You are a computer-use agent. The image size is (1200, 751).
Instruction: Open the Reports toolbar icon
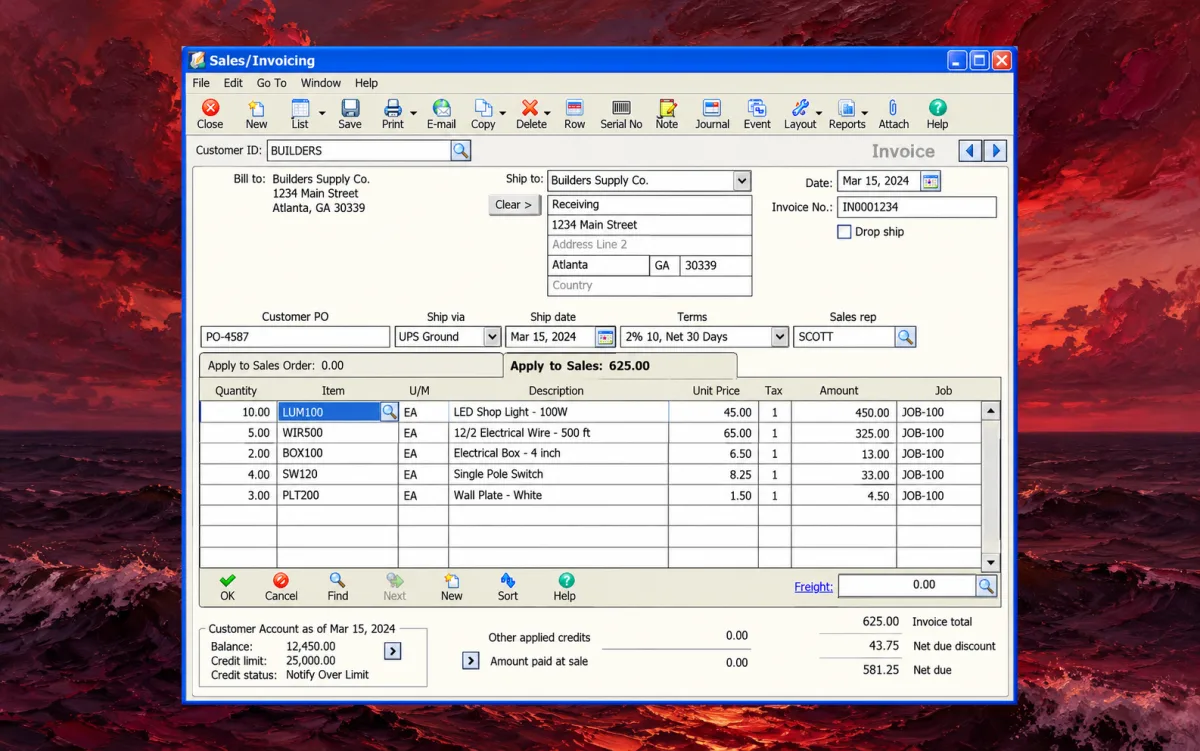point(846,108)
